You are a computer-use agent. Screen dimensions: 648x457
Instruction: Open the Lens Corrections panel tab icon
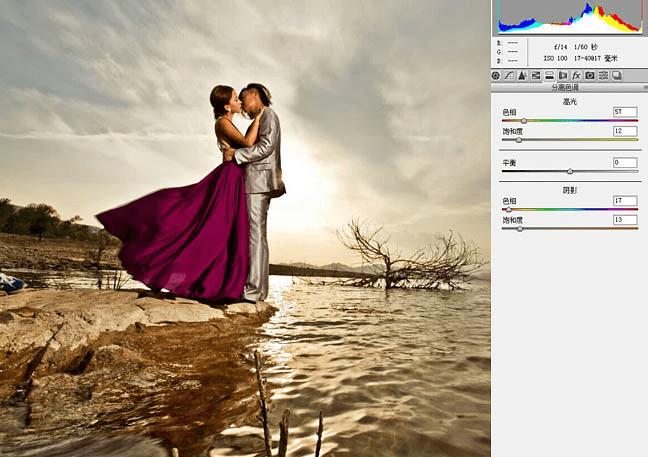tap(562, 75)
